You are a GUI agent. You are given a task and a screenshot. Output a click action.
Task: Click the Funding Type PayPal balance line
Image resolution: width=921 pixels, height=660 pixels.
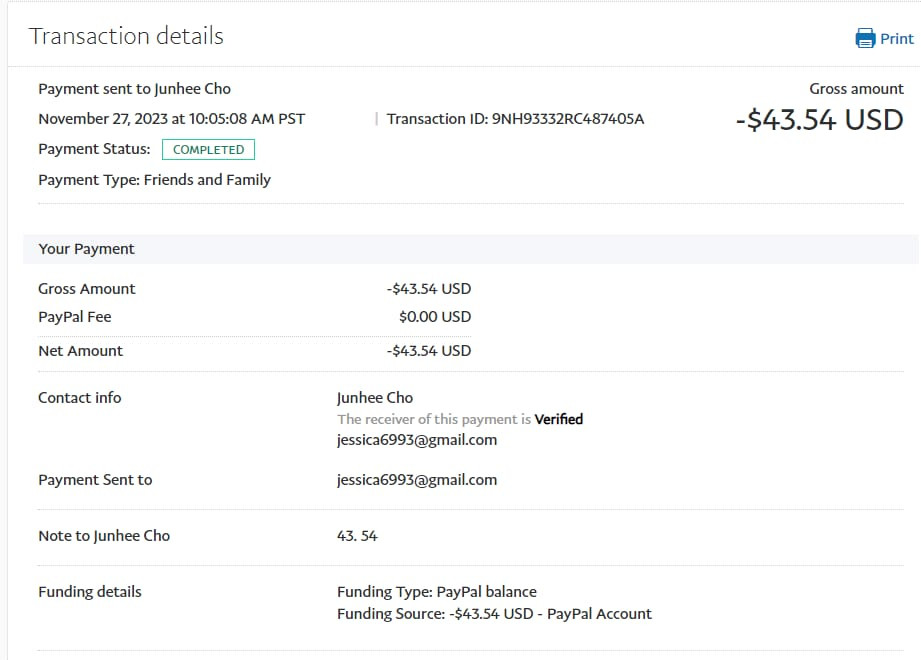click(437, 592)
